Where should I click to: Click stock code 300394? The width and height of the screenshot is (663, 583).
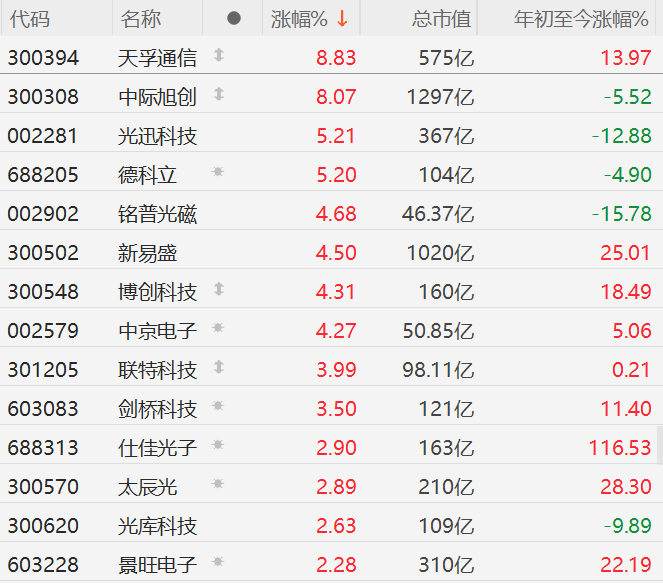(x=43, y=58)
